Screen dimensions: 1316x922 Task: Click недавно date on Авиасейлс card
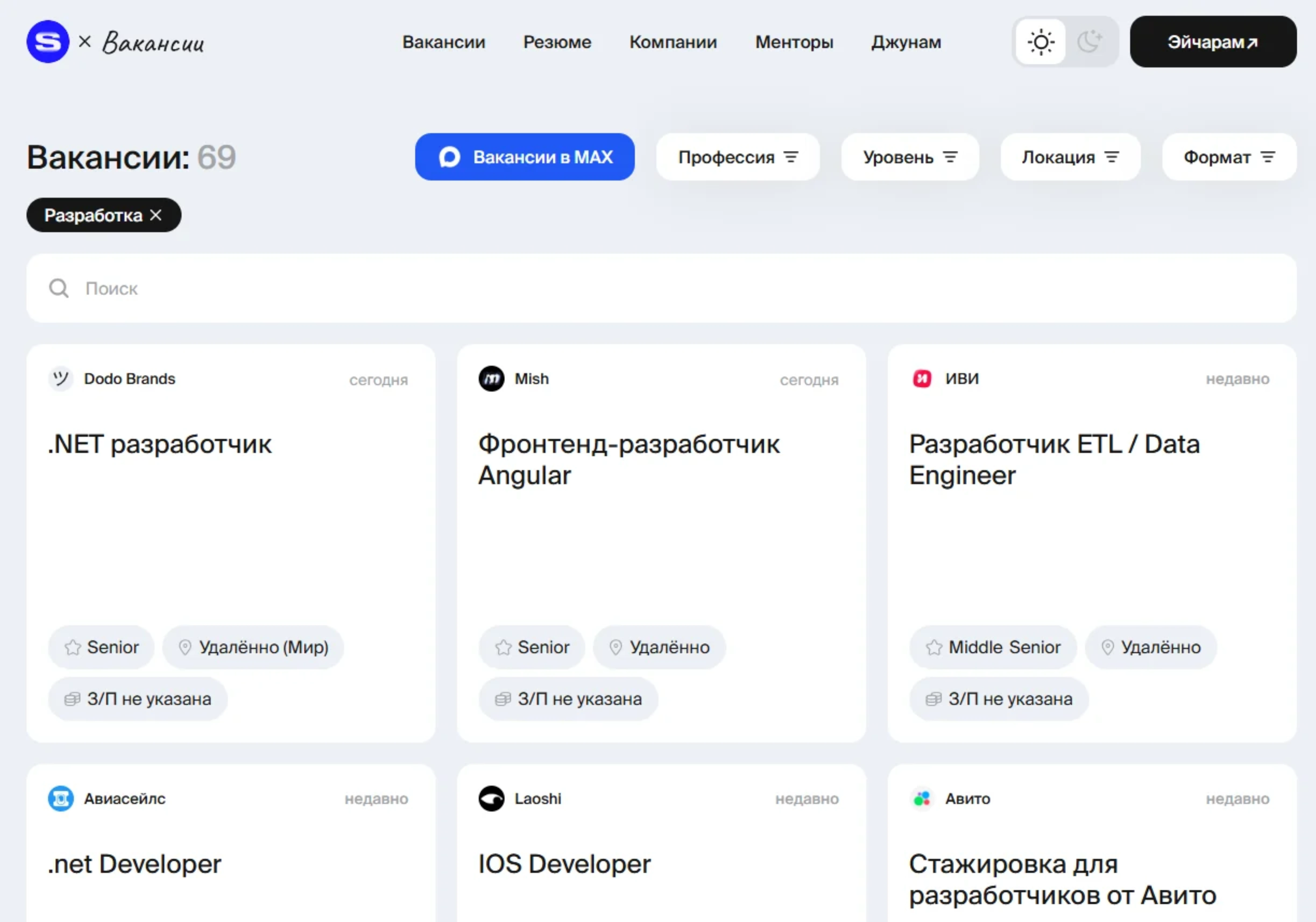point(377,799)
